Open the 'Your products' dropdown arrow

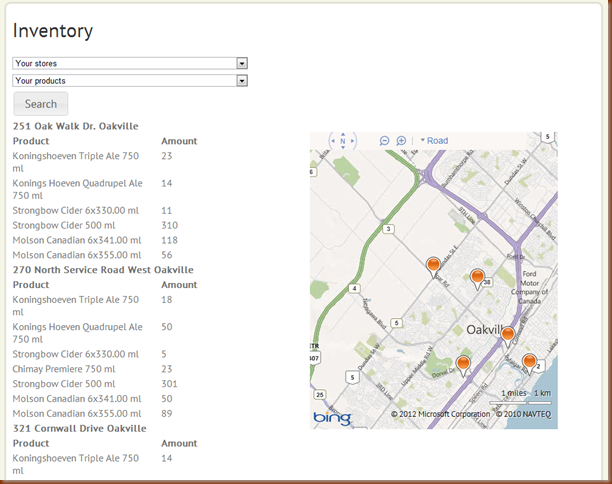click(x=242, y=80)
